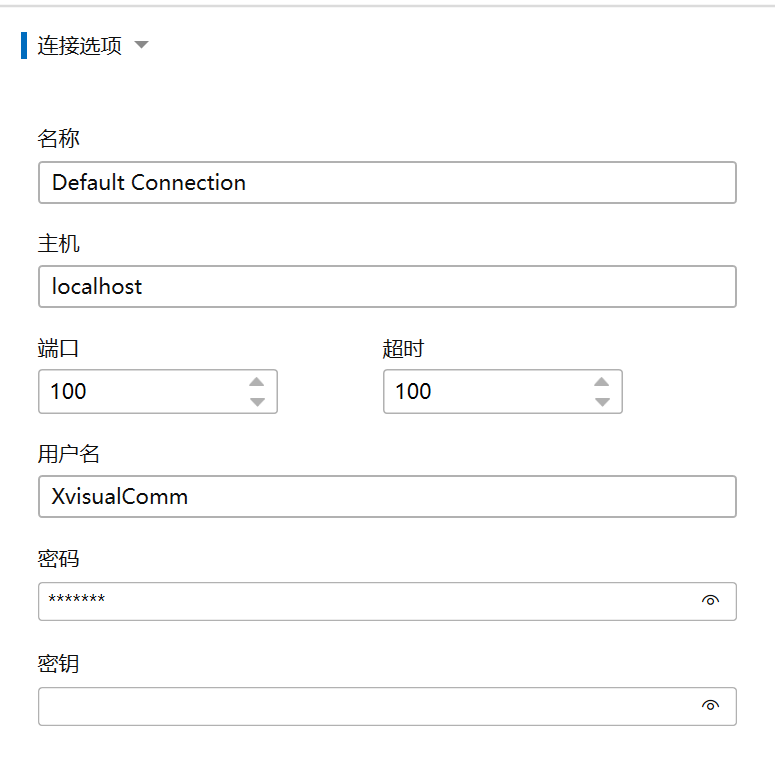
Task: Increase the 超时 value with the up arrow
Action: [x=602, y=382]
